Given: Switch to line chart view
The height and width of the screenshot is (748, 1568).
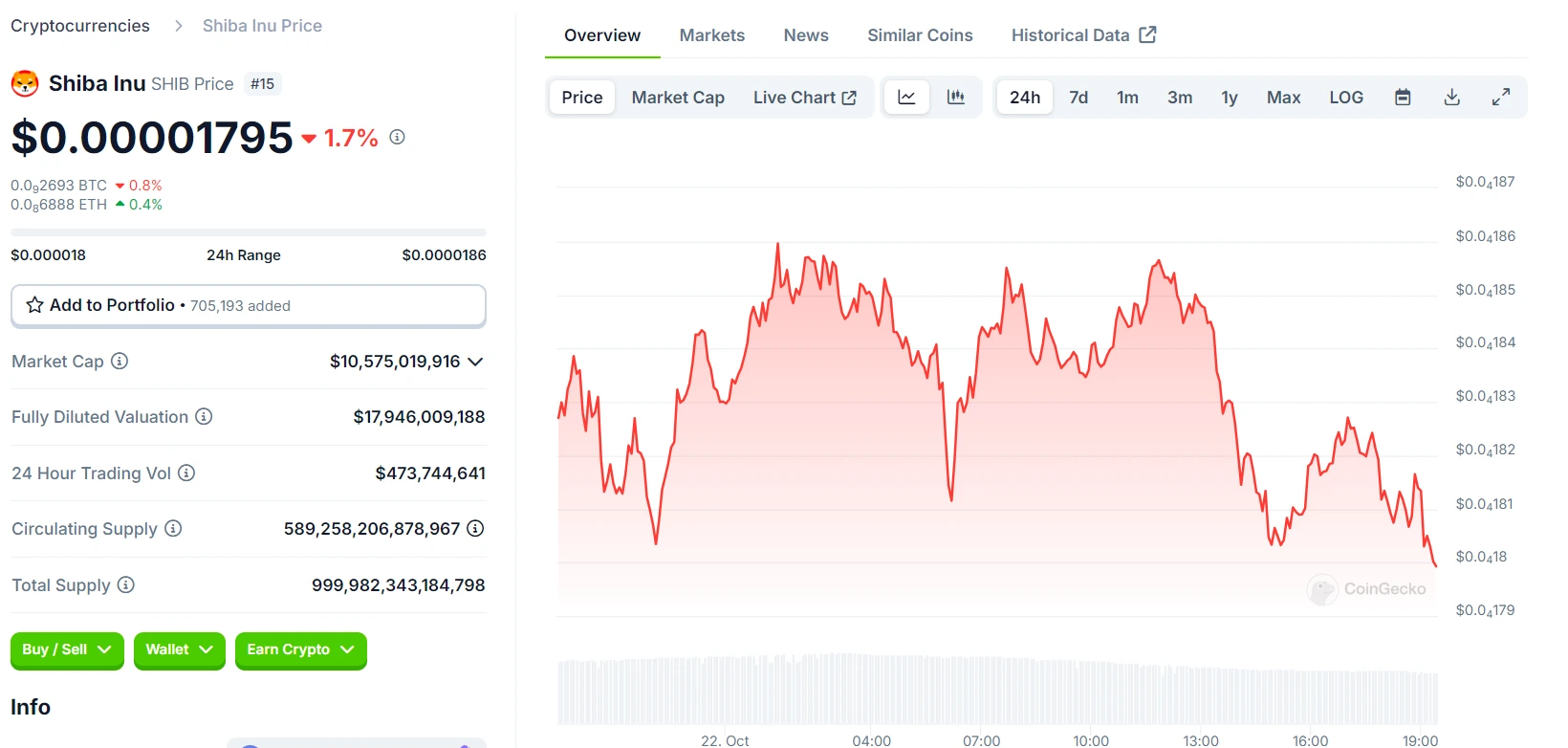Looking at the screenshot, I should click(906, 98).
